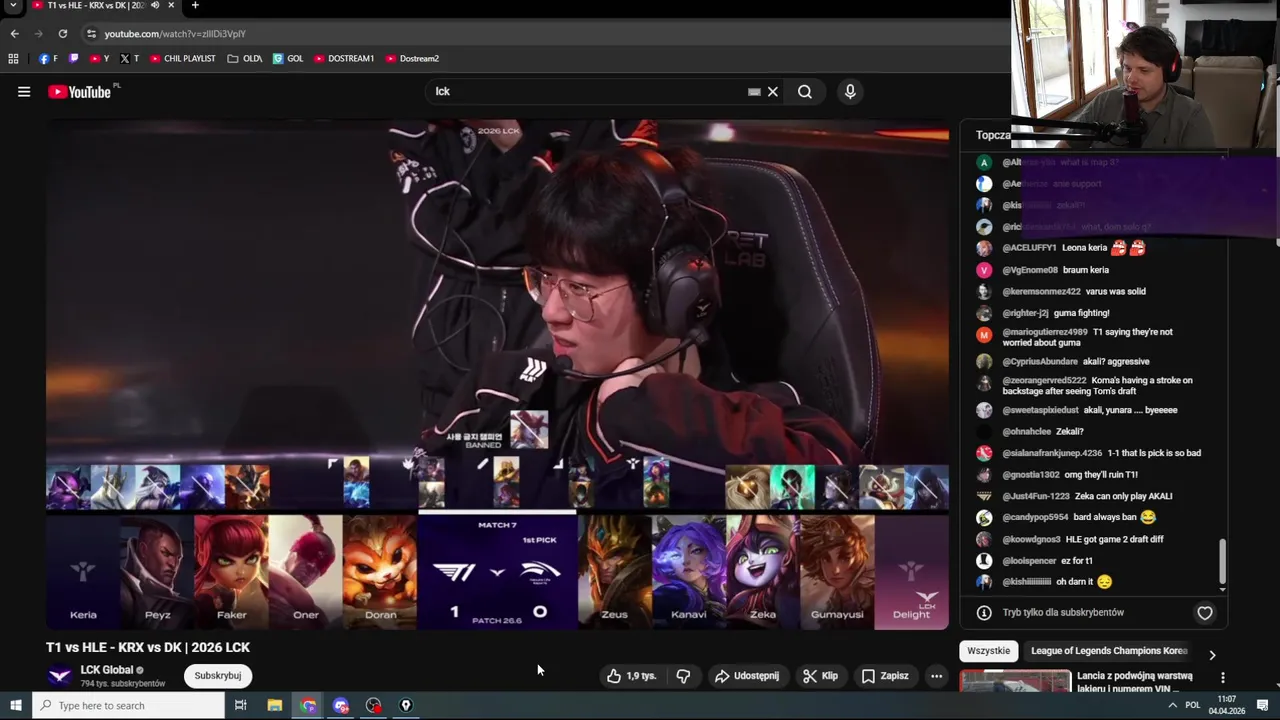Click the live chat scrollbar
The image size is (1280, 720).
(1222, 562)
